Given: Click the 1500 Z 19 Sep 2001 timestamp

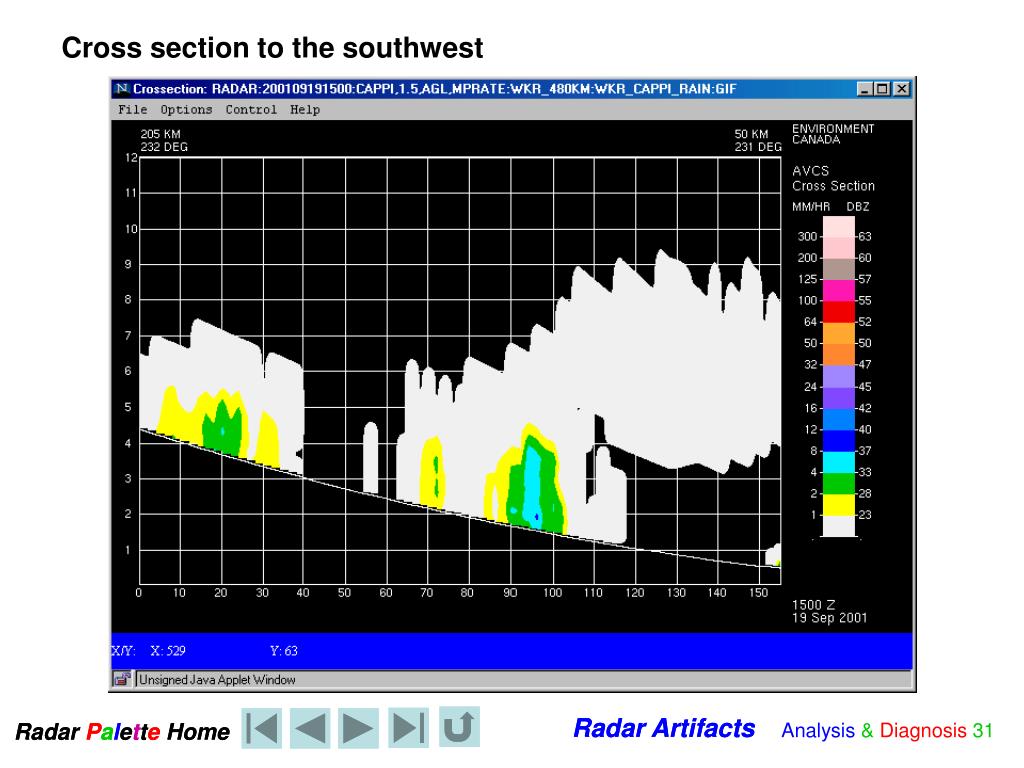Looking at the screenshot, I should (x=829, y=611).
